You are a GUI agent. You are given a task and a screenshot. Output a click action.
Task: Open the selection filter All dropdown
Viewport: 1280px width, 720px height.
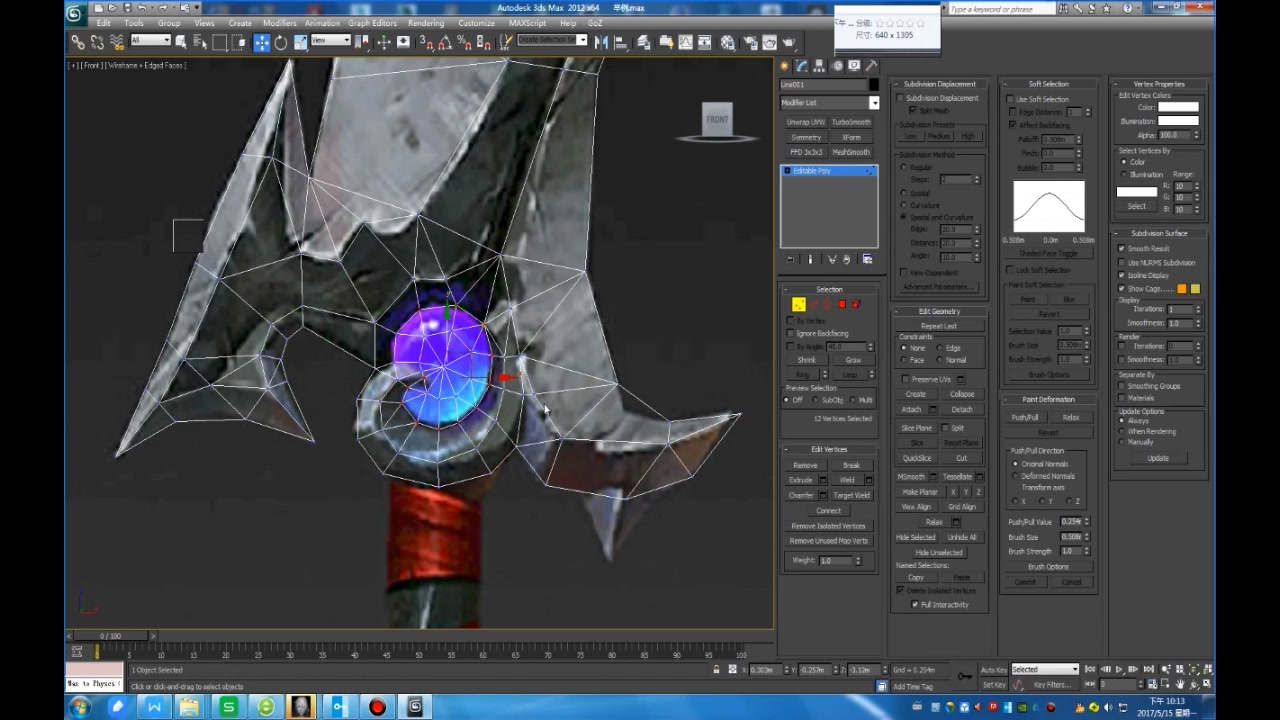point(151,41)
